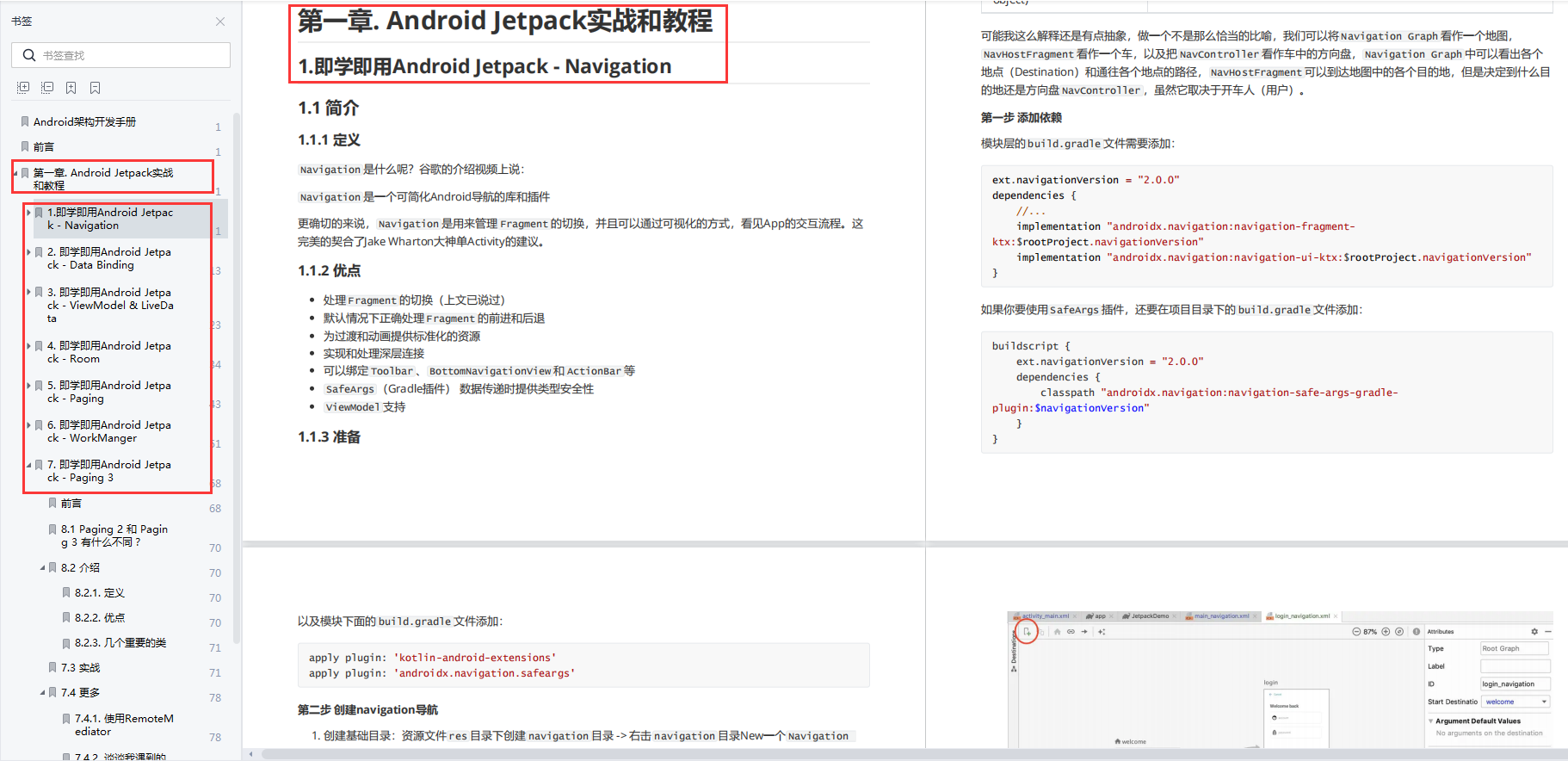Image resolution: width=1568 pixels, height=761 pixels.
Task: Click the bookmark icon beside Android架构开发手册
Action: [x=25, y=121]
